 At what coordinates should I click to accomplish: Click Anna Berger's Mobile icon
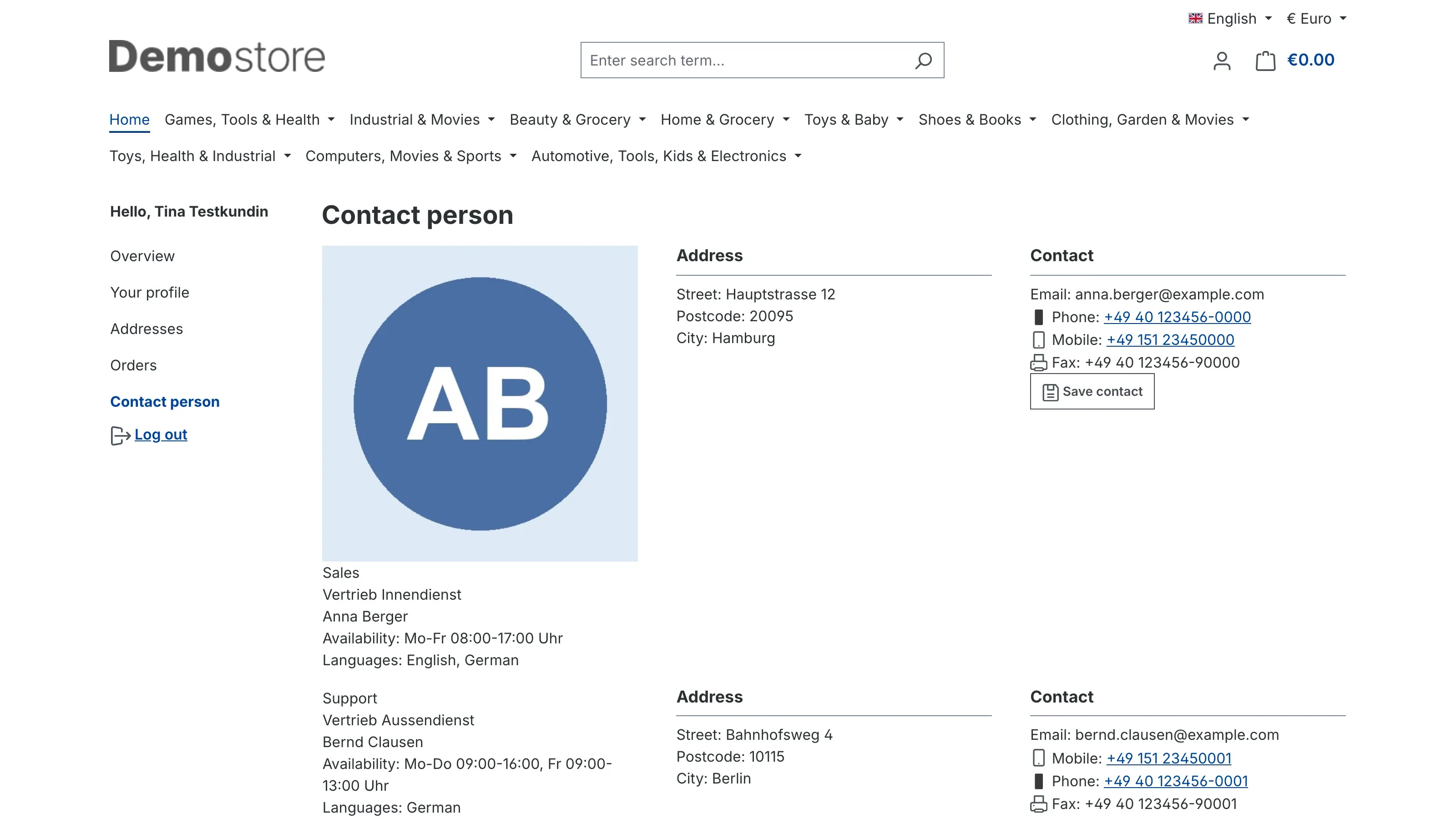1038,340
